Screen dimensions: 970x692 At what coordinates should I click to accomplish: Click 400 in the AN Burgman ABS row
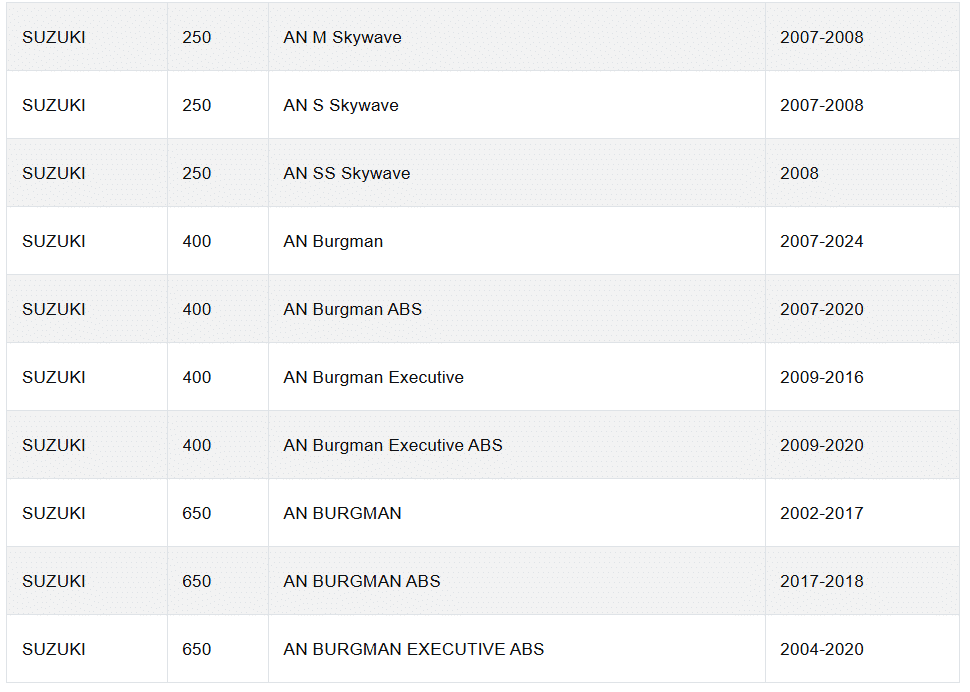coord(197,309)
